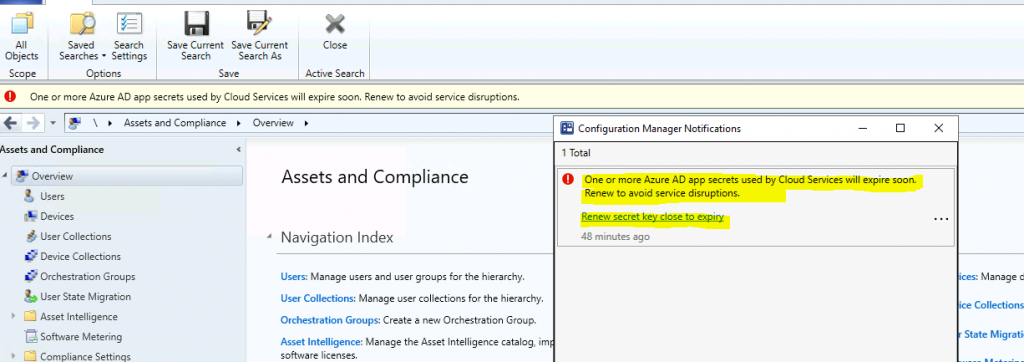Screen dimensions: 1024x362
Task: Select the Overview tree node
Action: [x=128, y=176]
